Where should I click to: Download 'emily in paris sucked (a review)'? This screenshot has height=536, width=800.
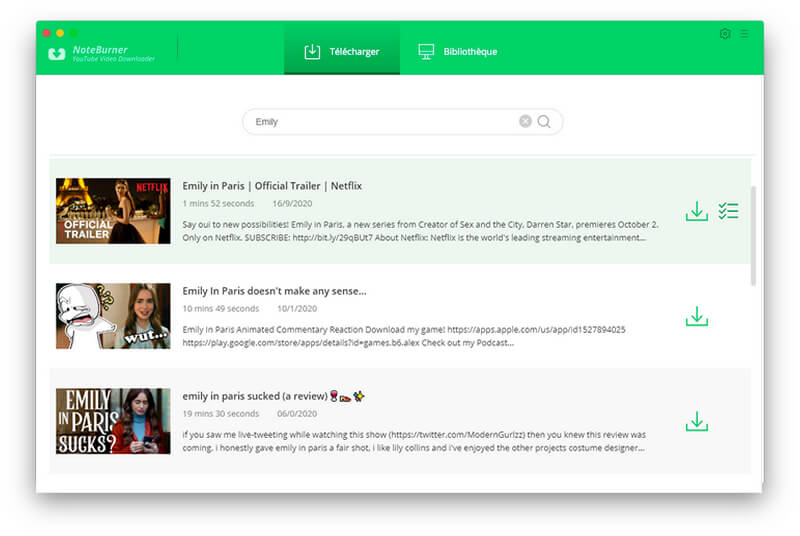coord(696,421)
